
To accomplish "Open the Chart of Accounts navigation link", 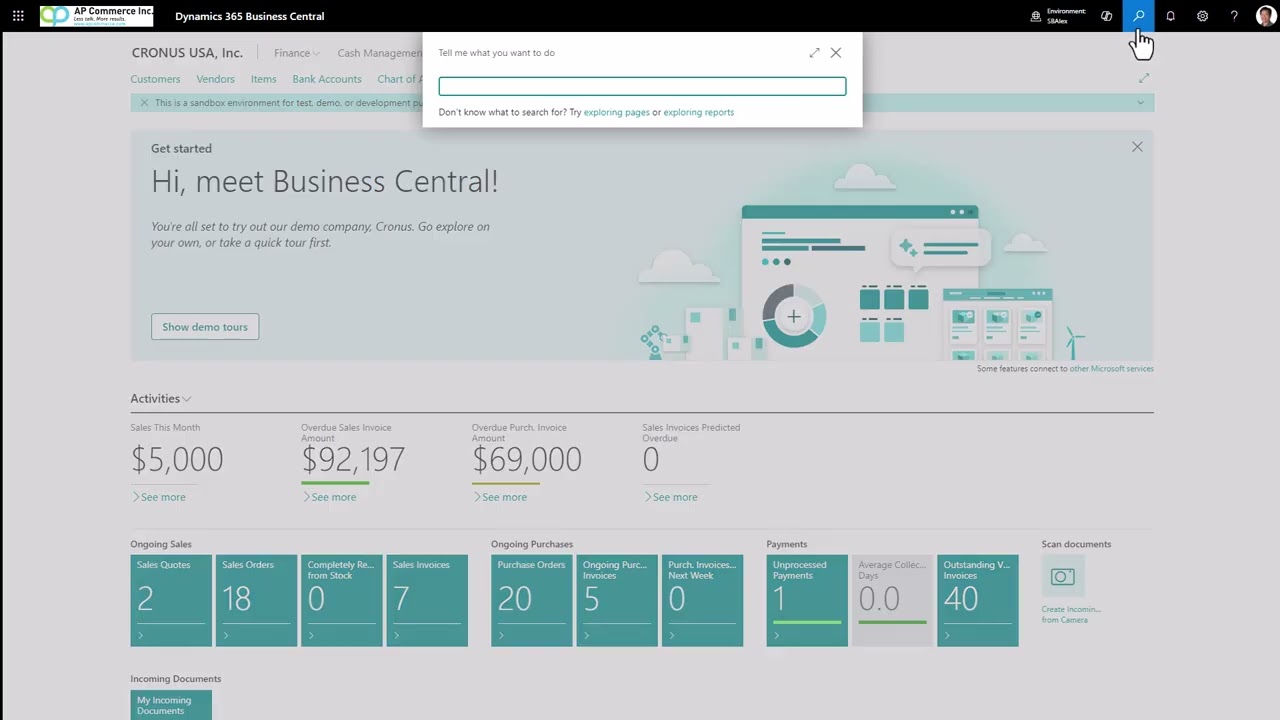I will pyautogui.click(x=399, y=79).
